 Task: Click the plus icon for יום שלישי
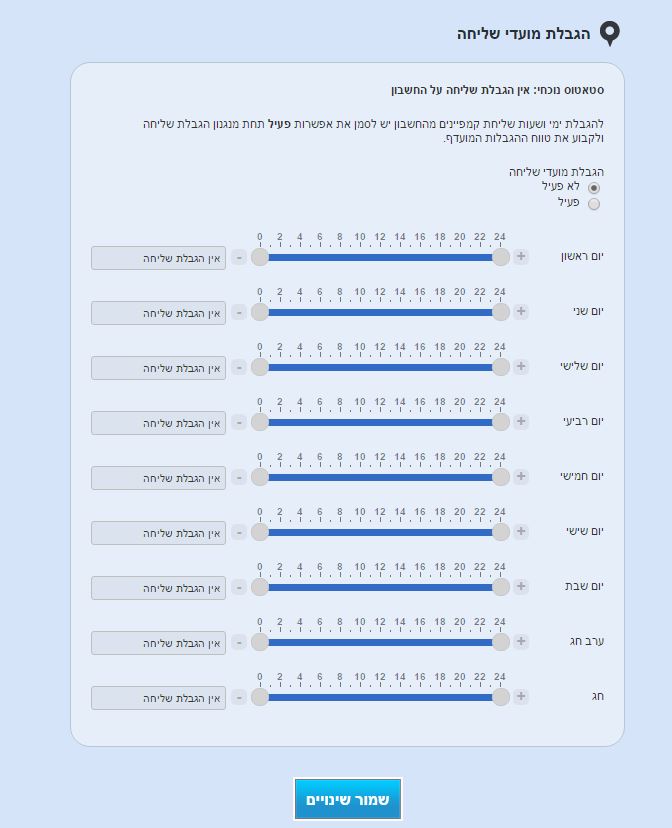[x=521, y=367]
